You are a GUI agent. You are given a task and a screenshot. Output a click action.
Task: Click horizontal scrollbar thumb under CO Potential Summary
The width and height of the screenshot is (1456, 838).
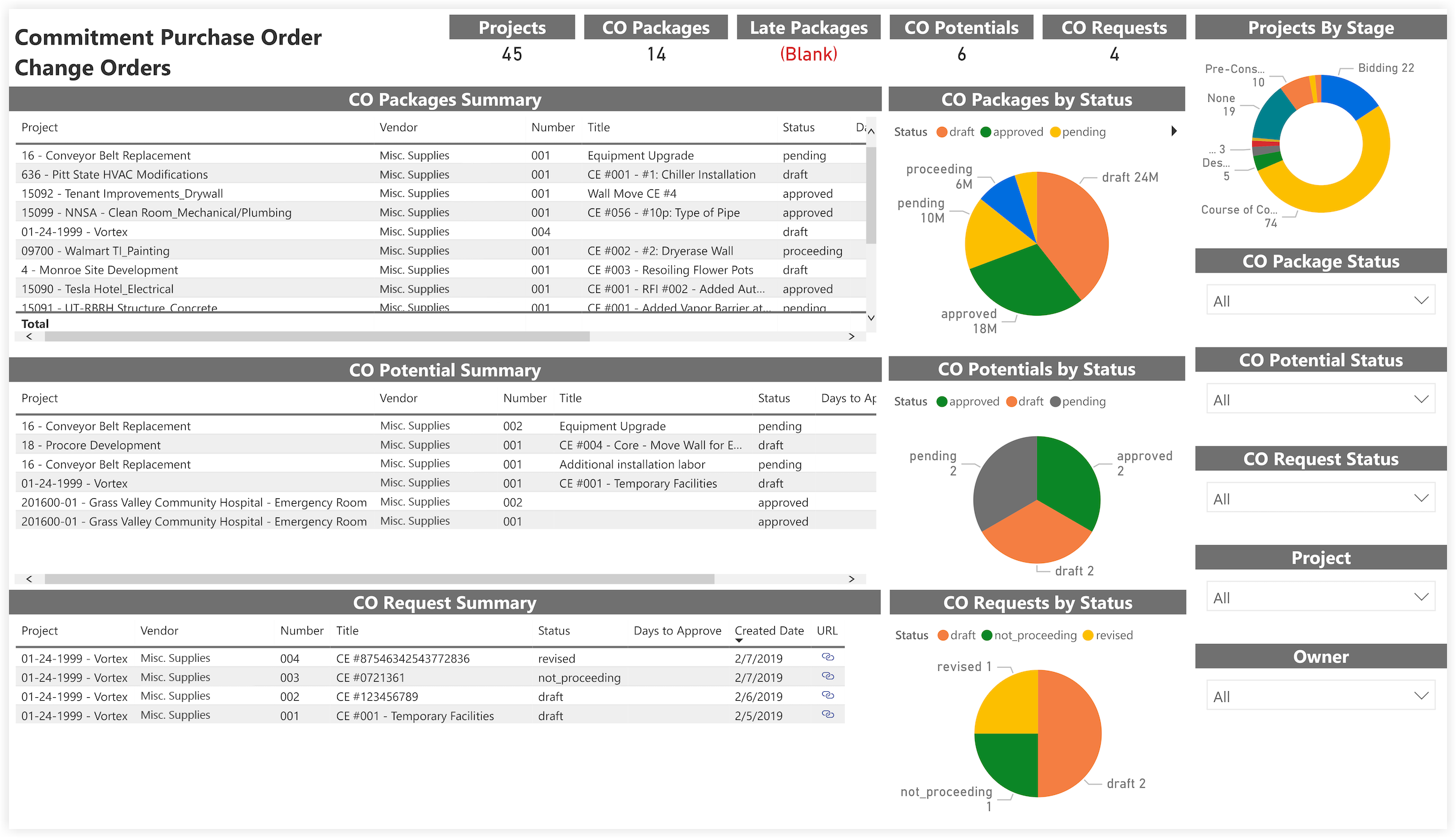pyautogui.click(x=379, y=579)
